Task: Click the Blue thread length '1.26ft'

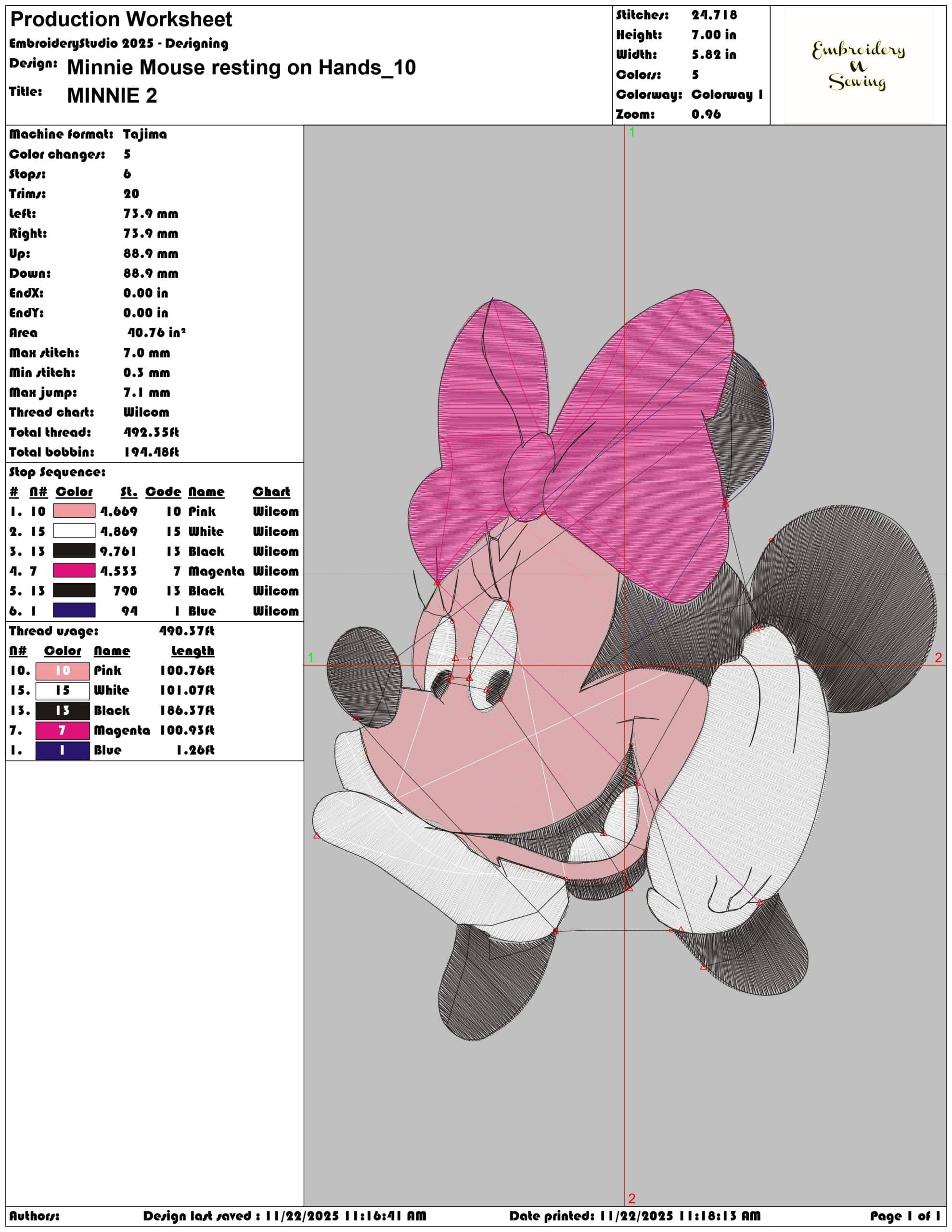Action: pyautogui.click(x=195, y=750)
